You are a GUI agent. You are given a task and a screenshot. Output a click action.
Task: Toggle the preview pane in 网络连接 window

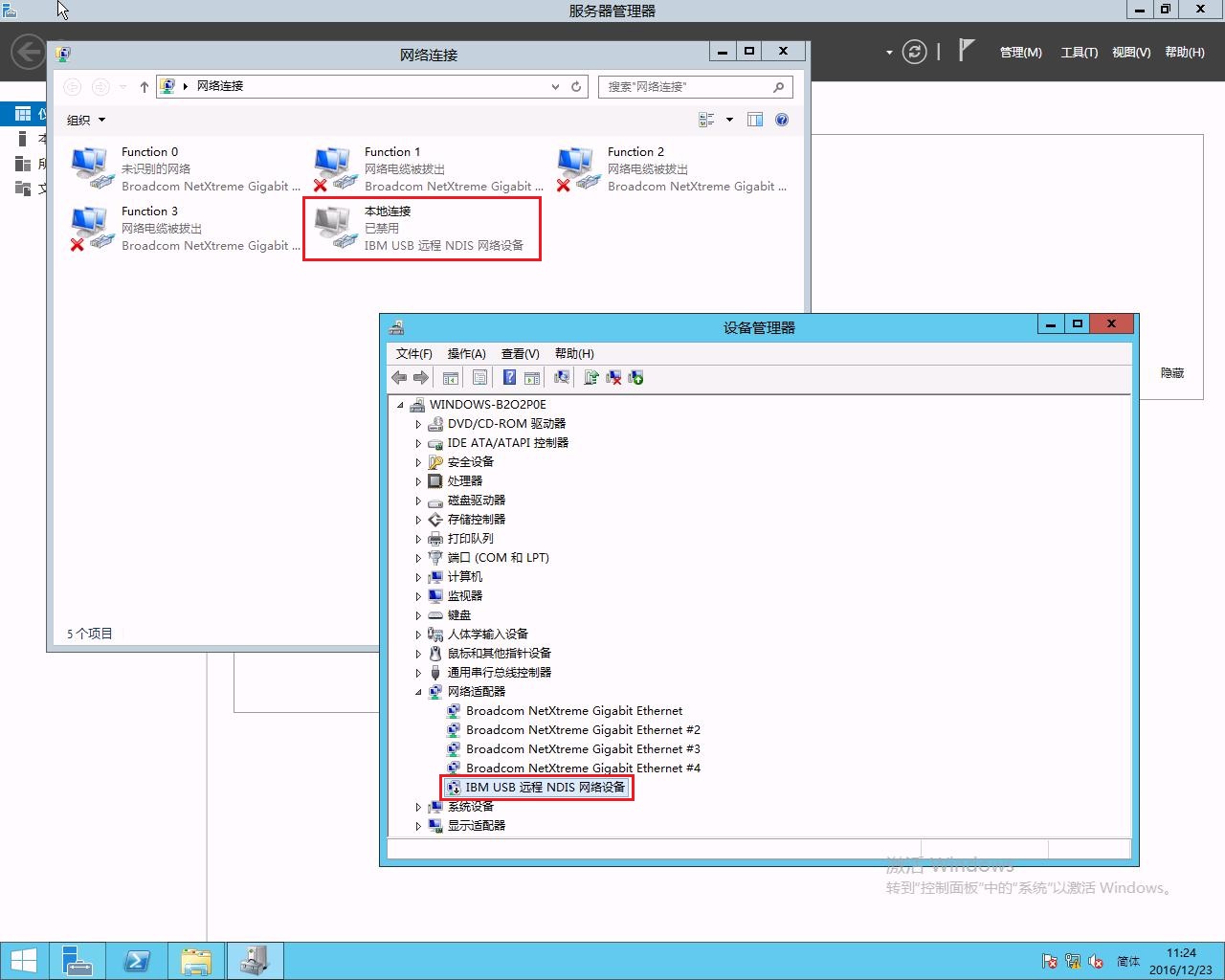[x=755, y=119]
